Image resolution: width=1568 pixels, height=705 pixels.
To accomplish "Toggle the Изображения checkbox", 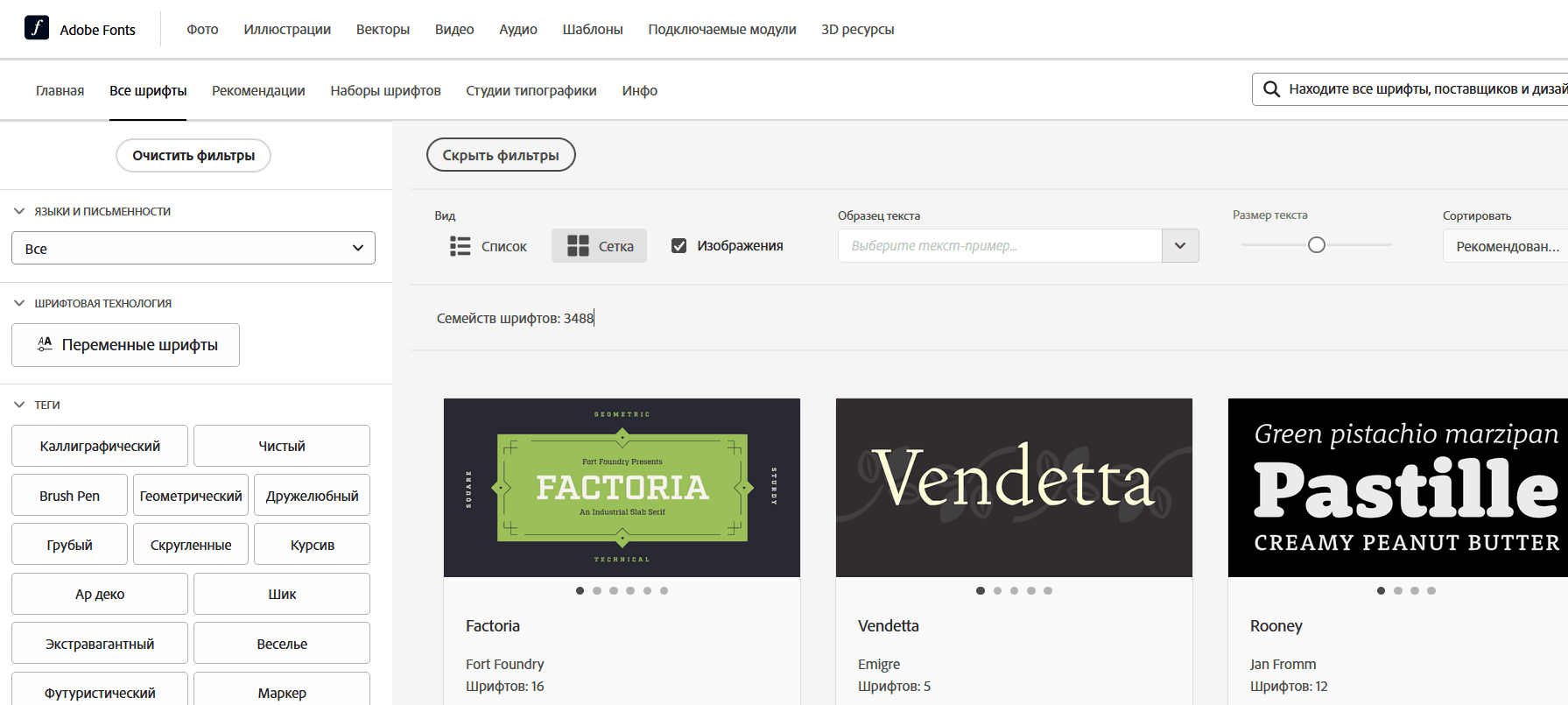I will pyautogui.click(x=679, y=246).
